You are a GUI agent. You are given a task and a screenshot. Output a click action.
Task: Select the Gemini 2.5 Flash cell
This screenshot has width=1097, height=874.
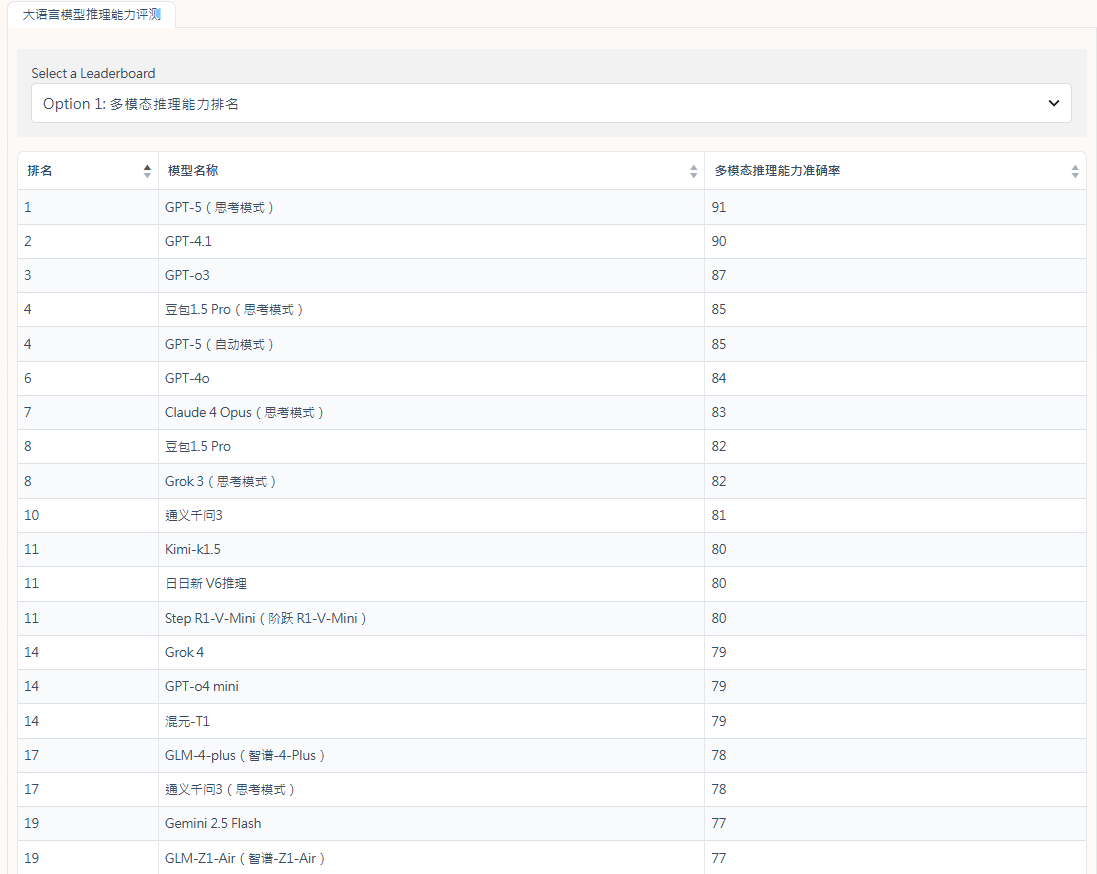click(213, 823)
